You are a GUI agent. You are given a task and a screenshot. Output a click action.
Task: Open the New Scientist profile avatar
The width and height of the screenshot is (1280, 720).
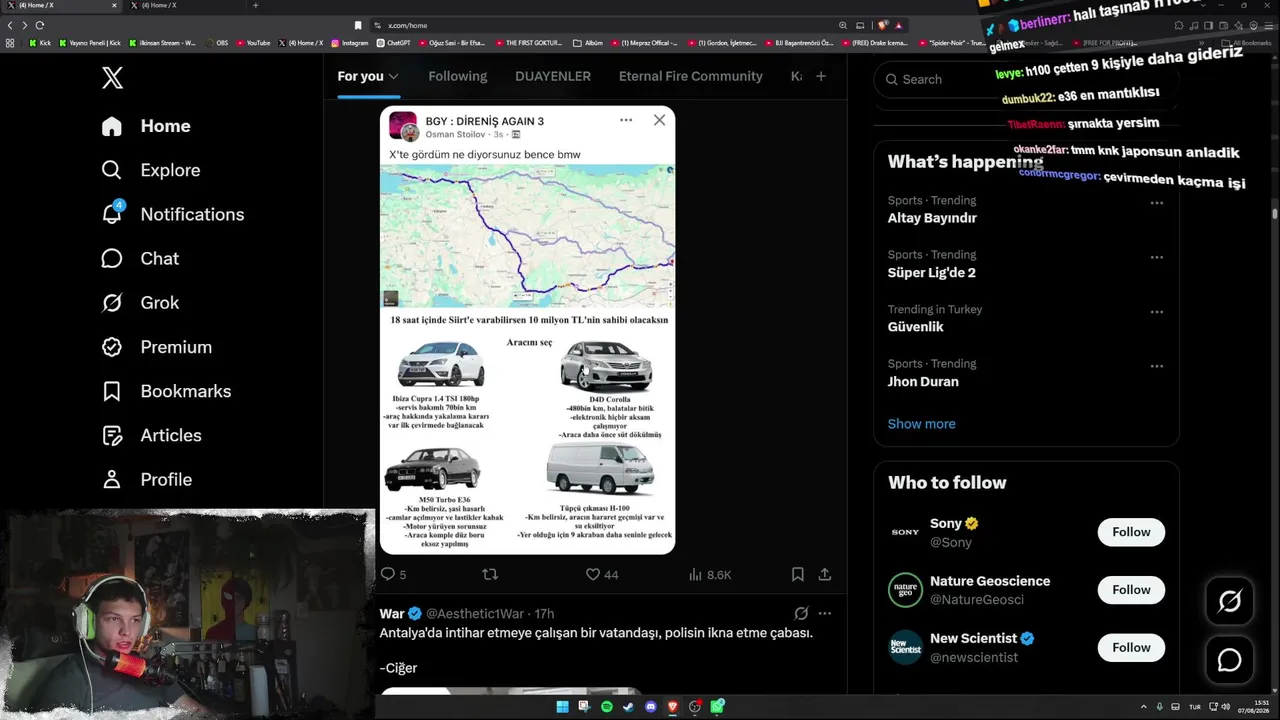(905, 647)
